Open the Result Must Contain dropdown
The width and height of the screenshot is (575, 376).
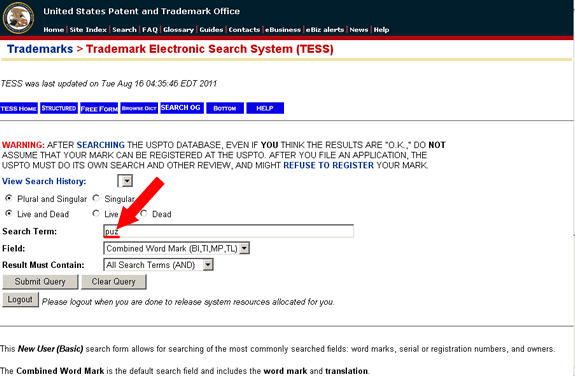[x=158, y=265]
